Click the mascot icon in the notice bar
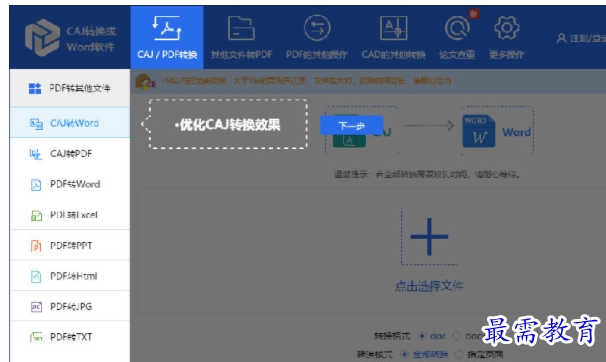Viewport: 606px width, 362px height. (x=145, y=82)
